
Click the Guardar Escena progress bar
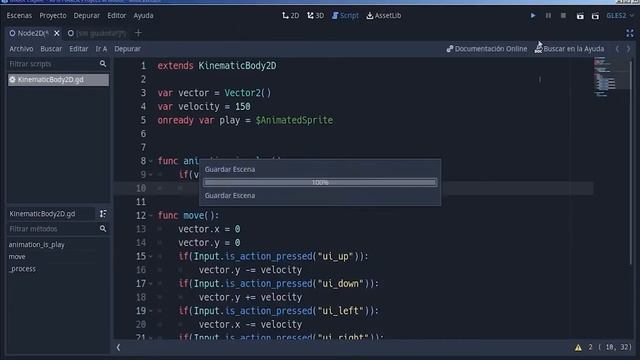point(320,182)
